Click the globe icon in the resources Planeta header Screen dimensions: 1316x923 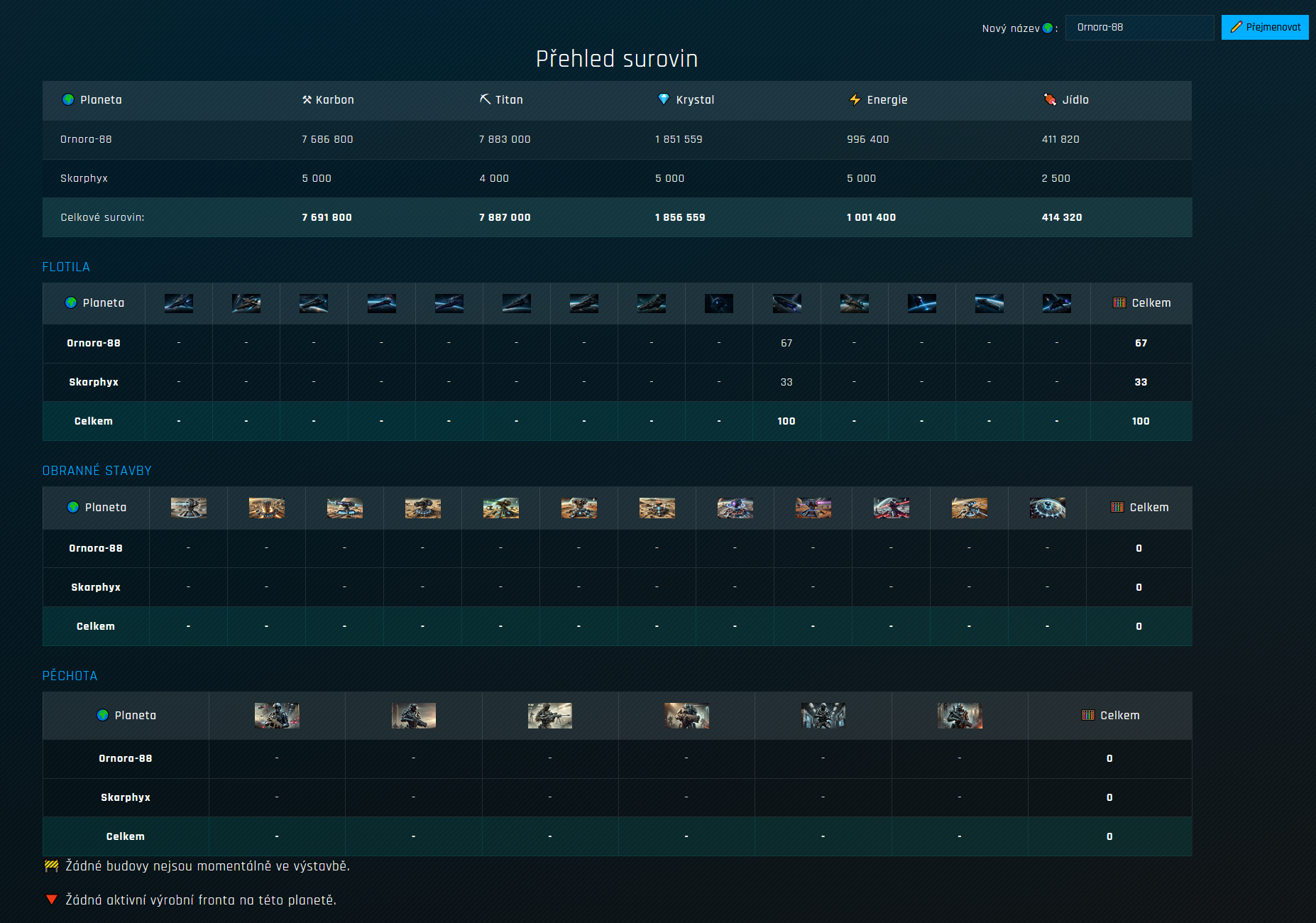click(68, 100)
